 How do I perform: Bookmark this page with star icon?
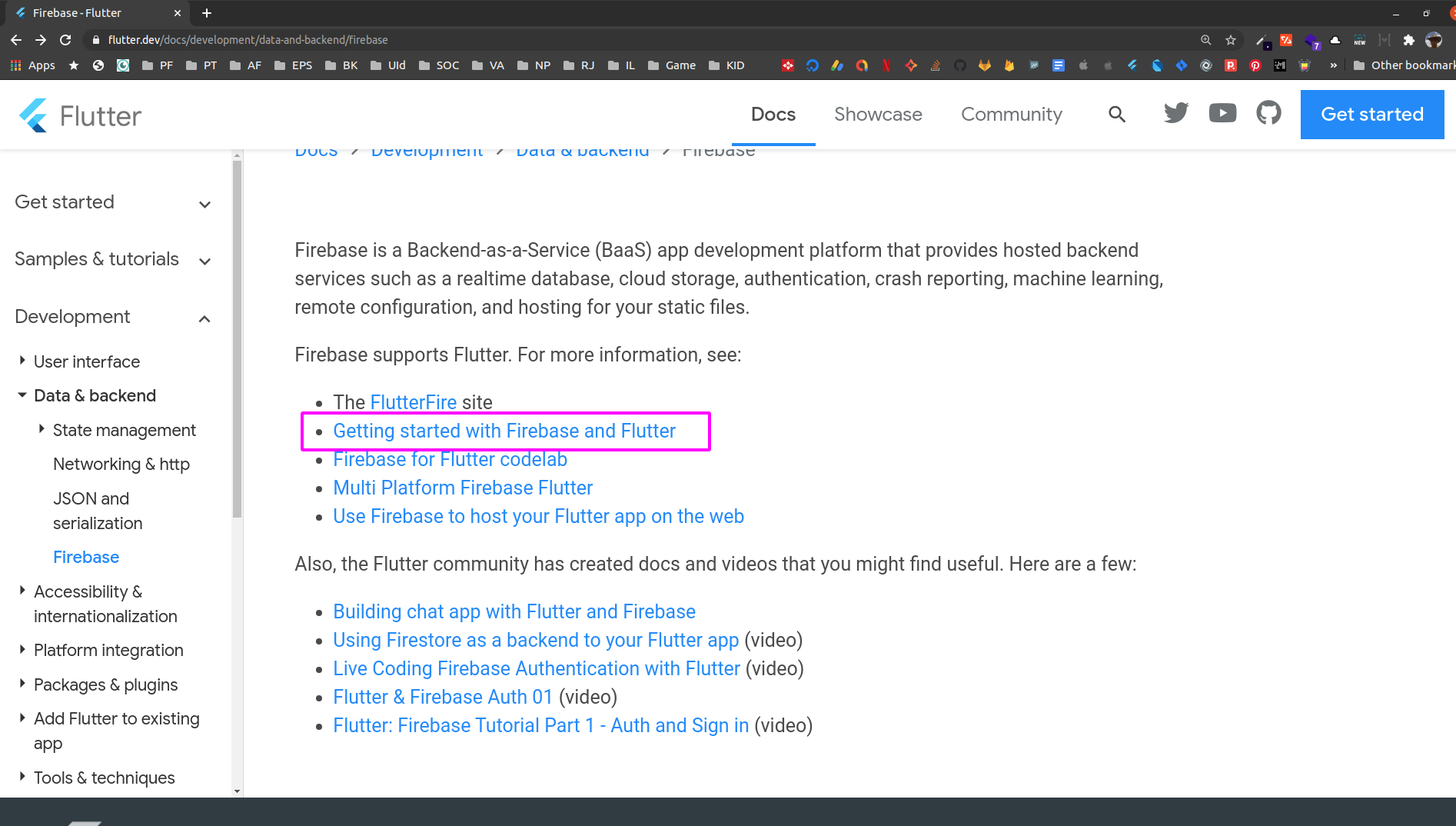pos(1231,39)
